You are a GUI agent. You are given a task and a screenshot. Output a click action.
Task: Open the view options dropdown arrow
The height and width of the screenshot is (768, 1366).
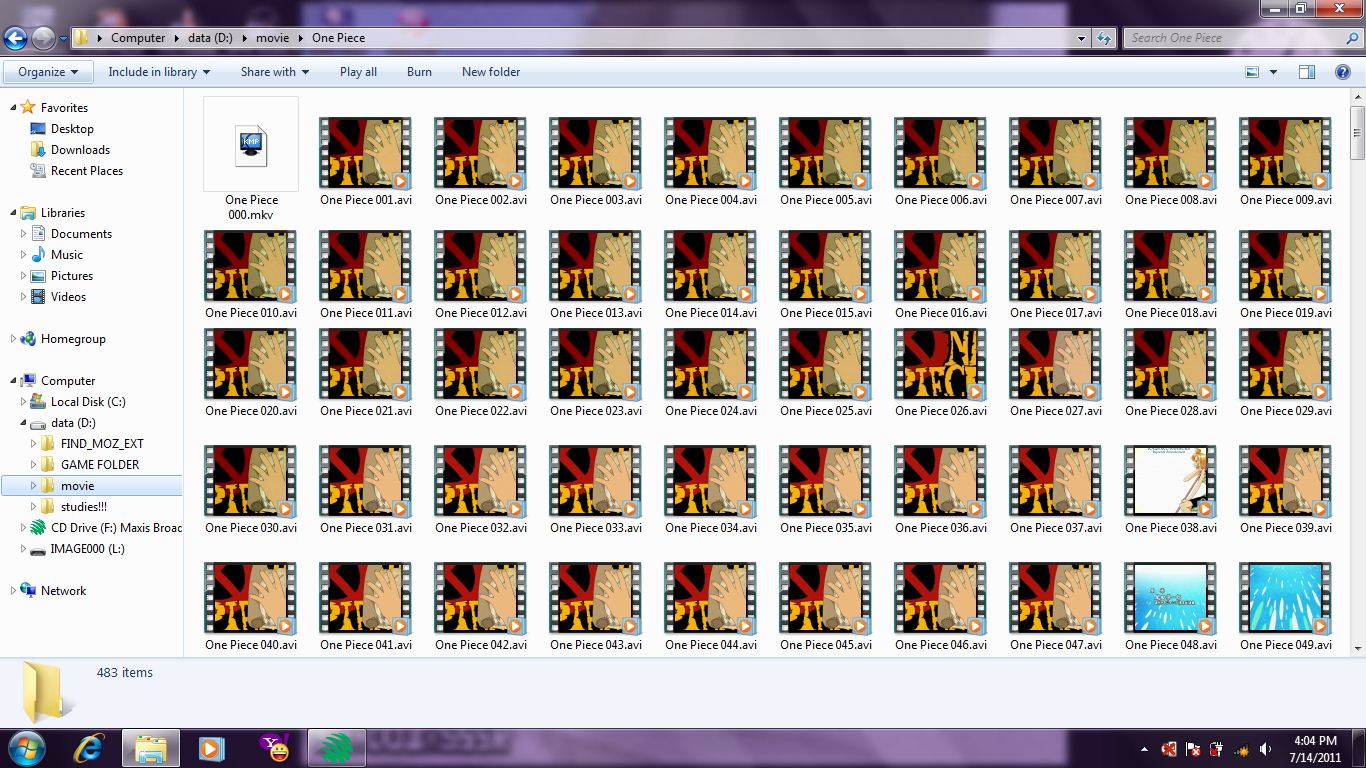point(1273,72)
